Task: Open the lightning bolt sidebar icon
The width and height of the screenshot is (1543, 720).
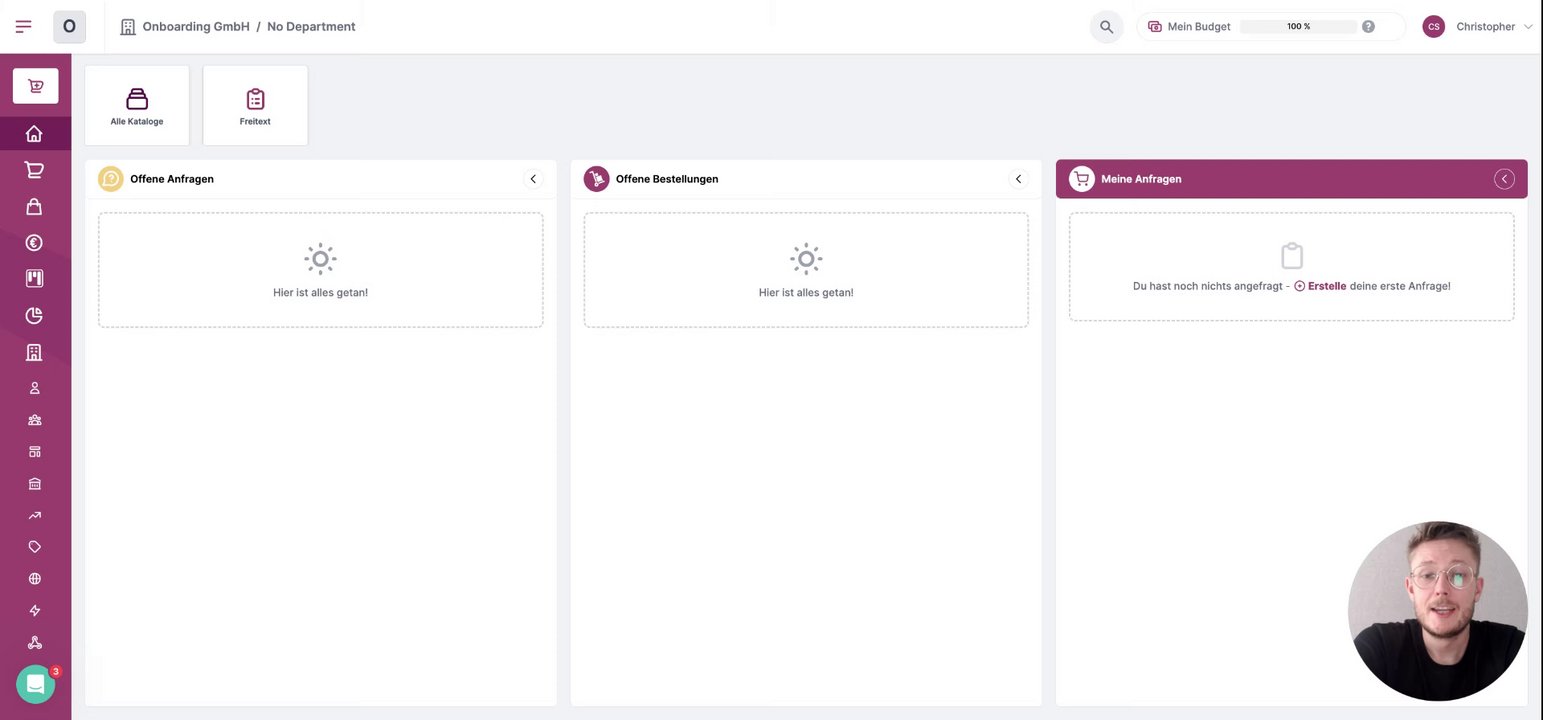Action: [35, 611]
